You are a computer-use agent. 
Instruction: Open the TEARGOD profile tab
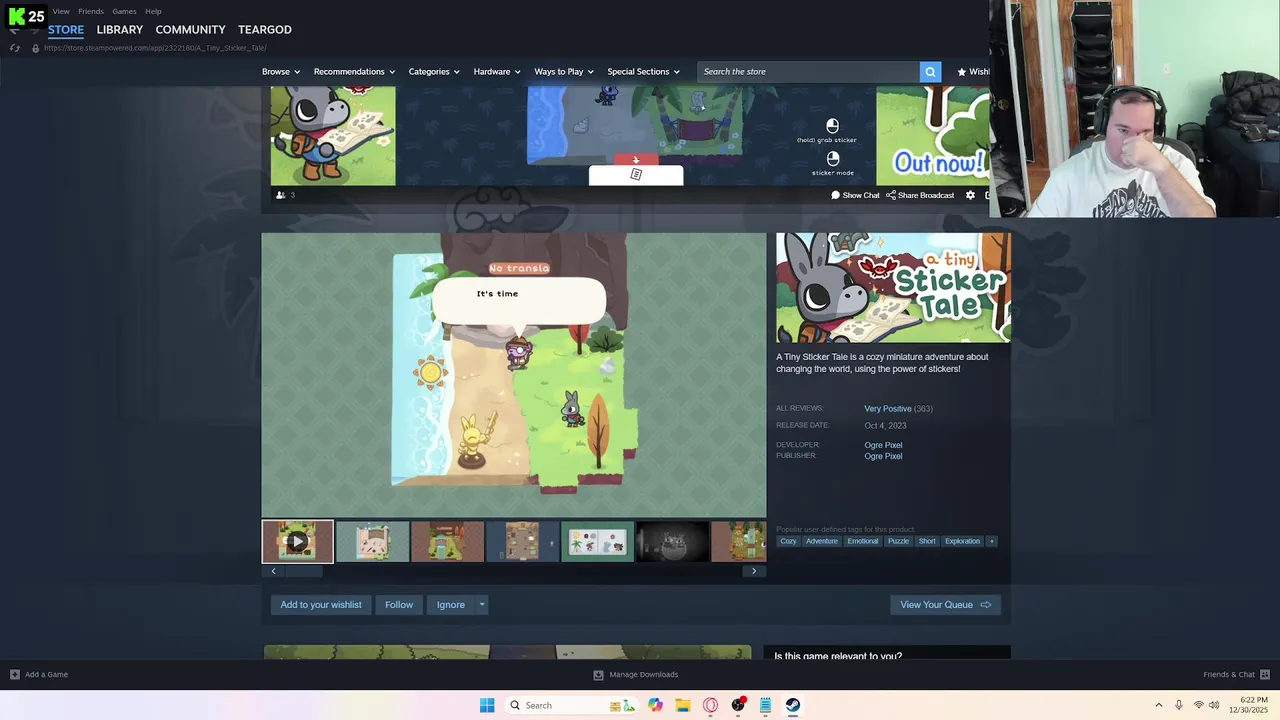265,29
